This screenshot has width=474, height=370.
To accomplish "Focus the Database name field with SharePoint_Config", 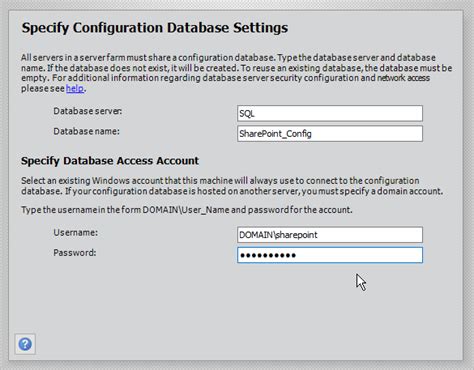I will 330,134.
